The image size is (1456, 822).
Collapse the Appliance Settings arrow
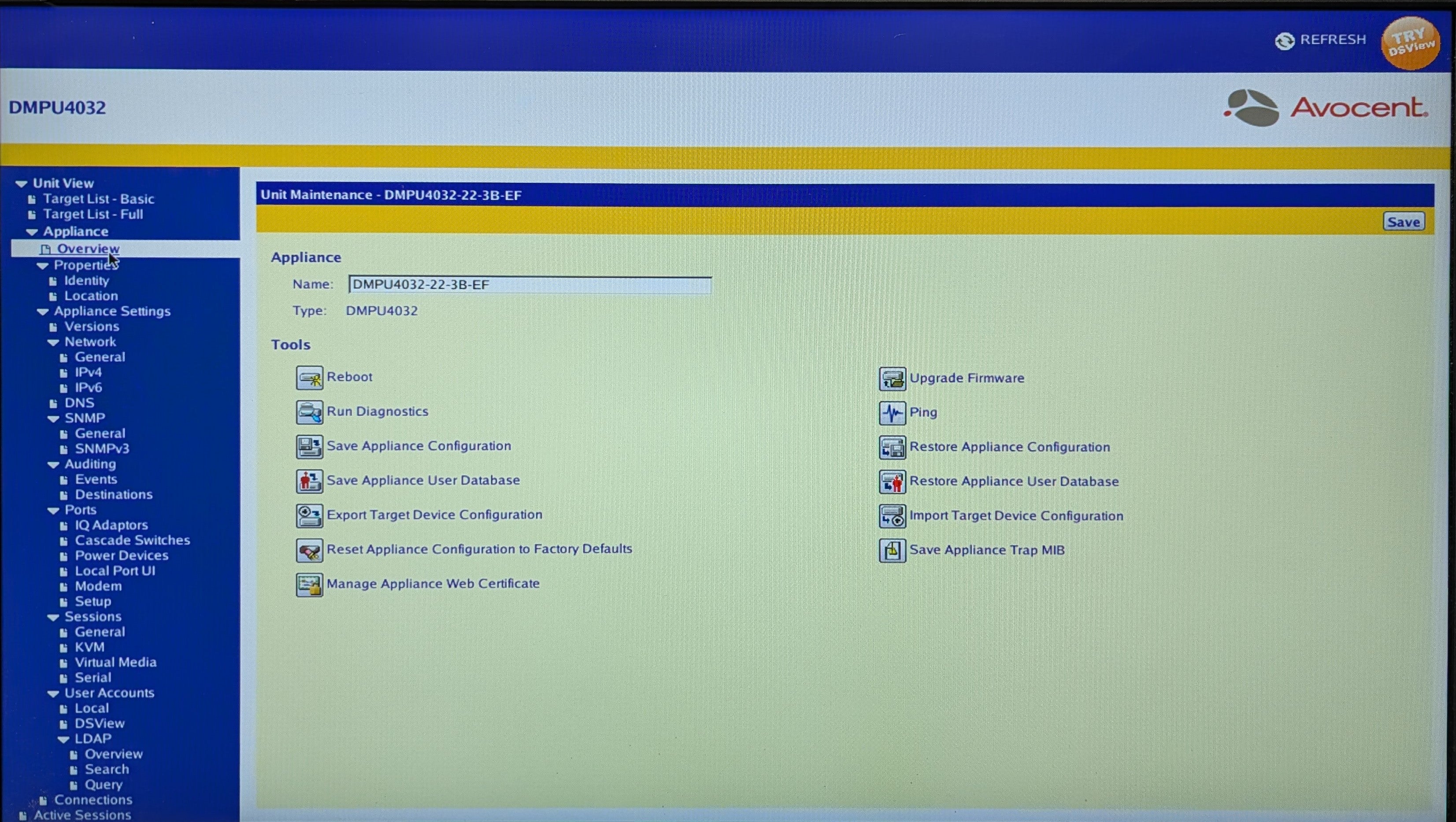click(x=42, y=311)
